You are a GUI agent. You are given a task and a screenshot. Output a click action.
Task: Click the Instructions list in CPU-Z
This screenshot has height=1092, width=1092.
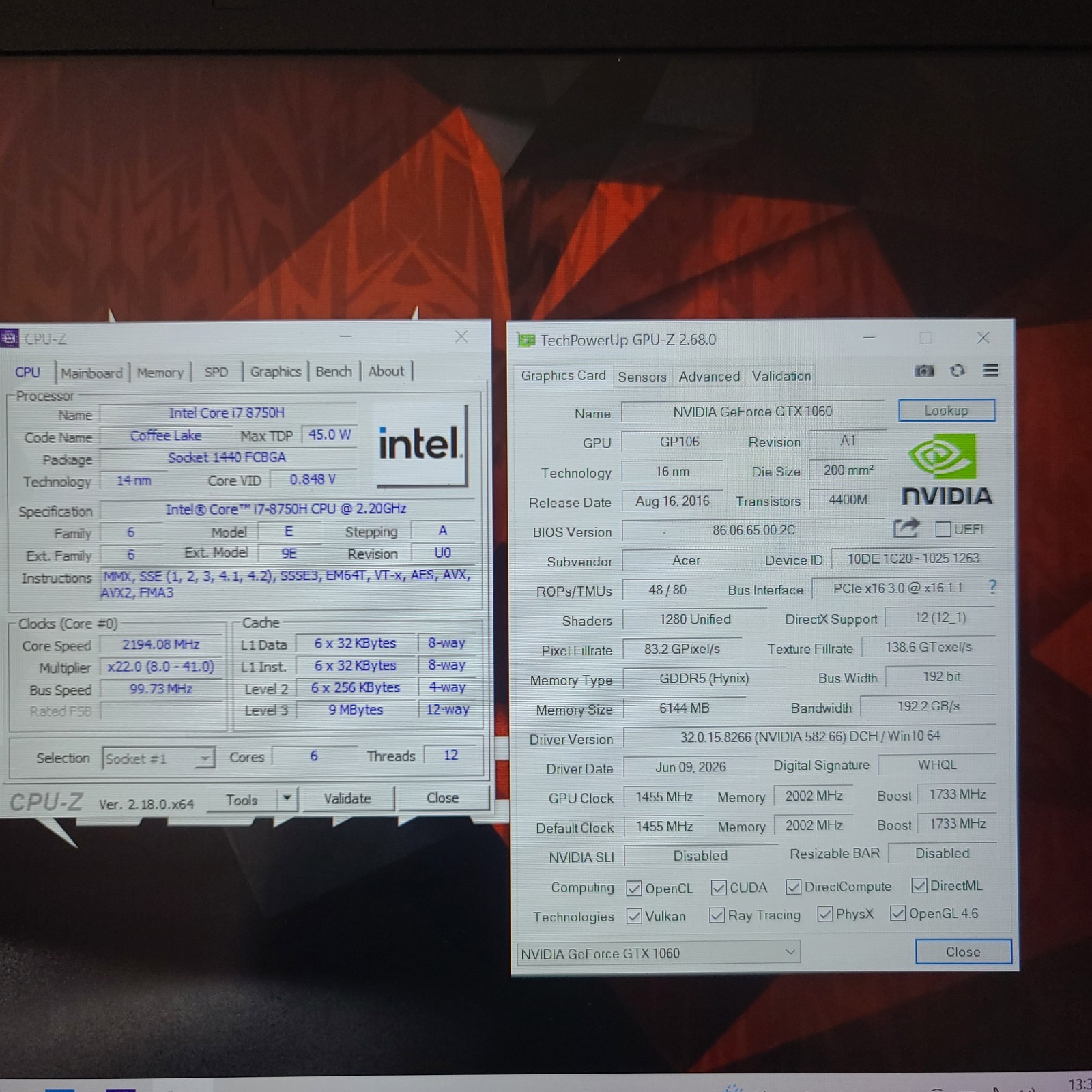[287, 584]
